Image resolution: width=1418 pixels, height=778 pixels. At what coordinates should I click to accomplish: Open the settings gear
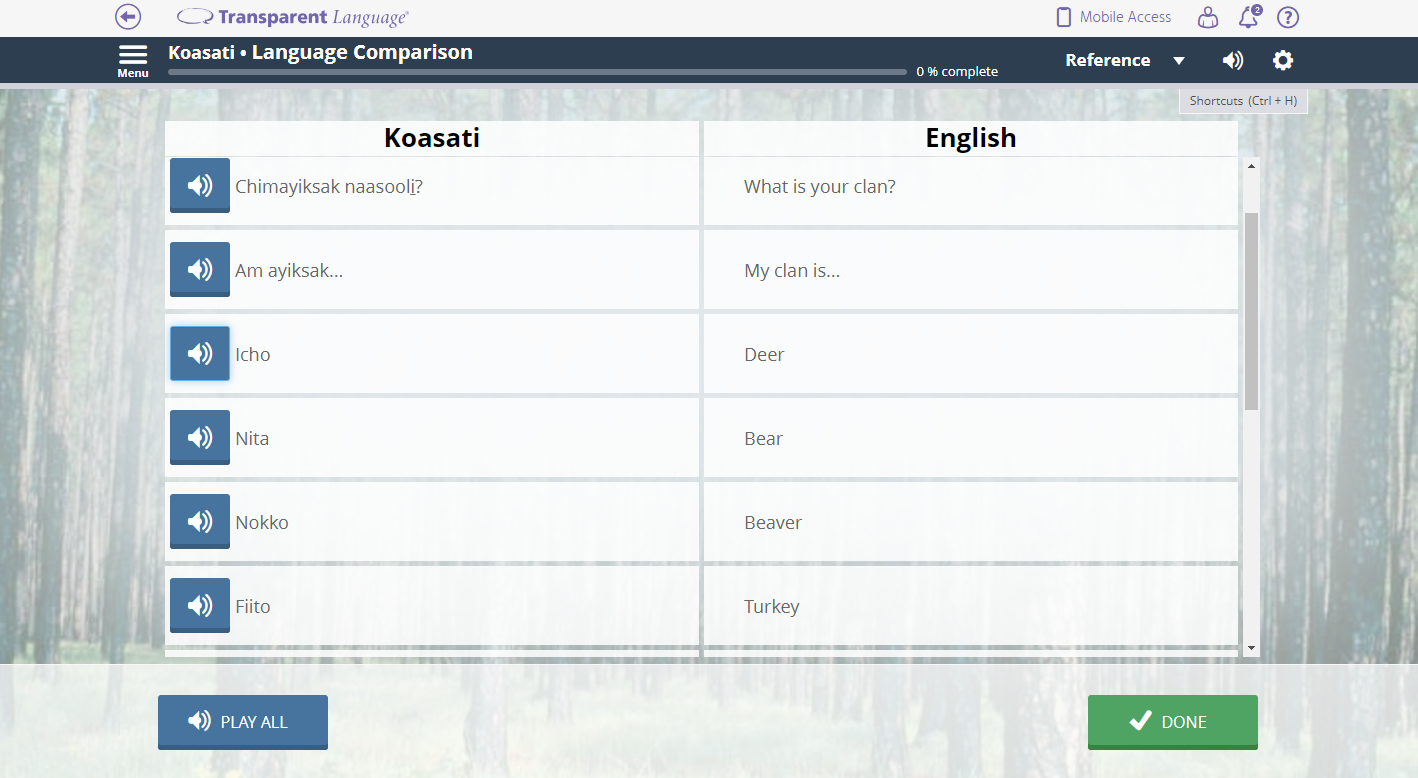pos(1282,60)
